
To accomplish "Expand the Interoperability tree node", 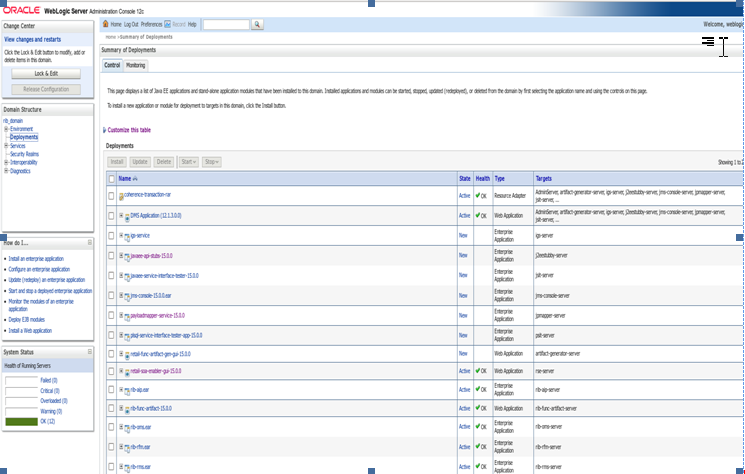I will click(6, 162).
